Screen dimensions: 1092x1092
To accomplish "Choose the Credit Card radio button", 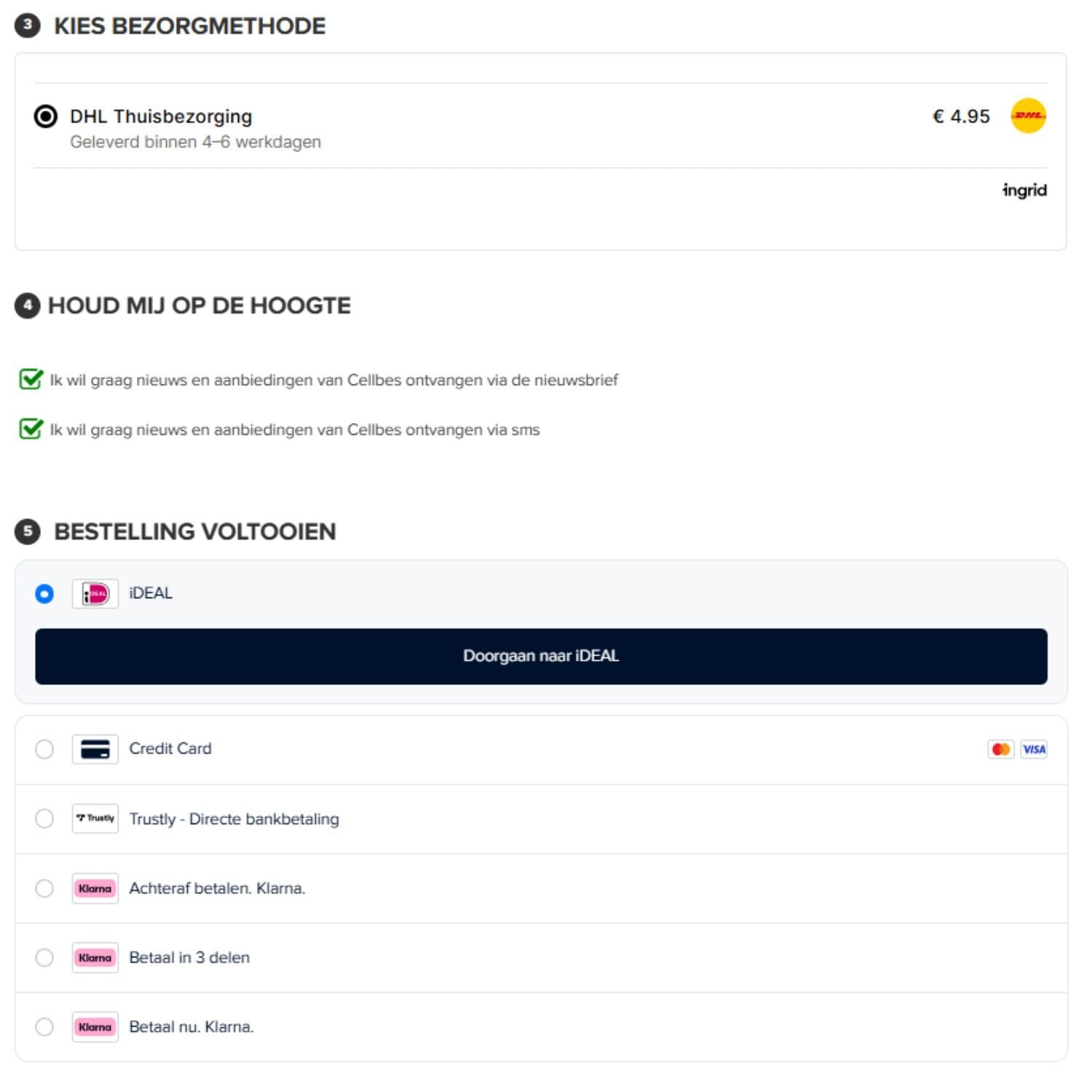I will (44, 749).
